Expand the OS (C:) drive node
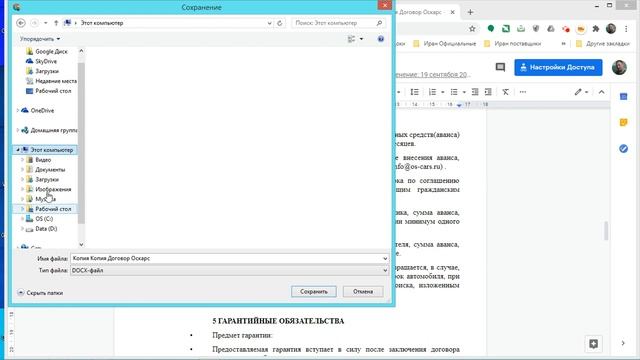Image resolution: width=640 pixels, height=360 pixels. (x=22, y=219)
